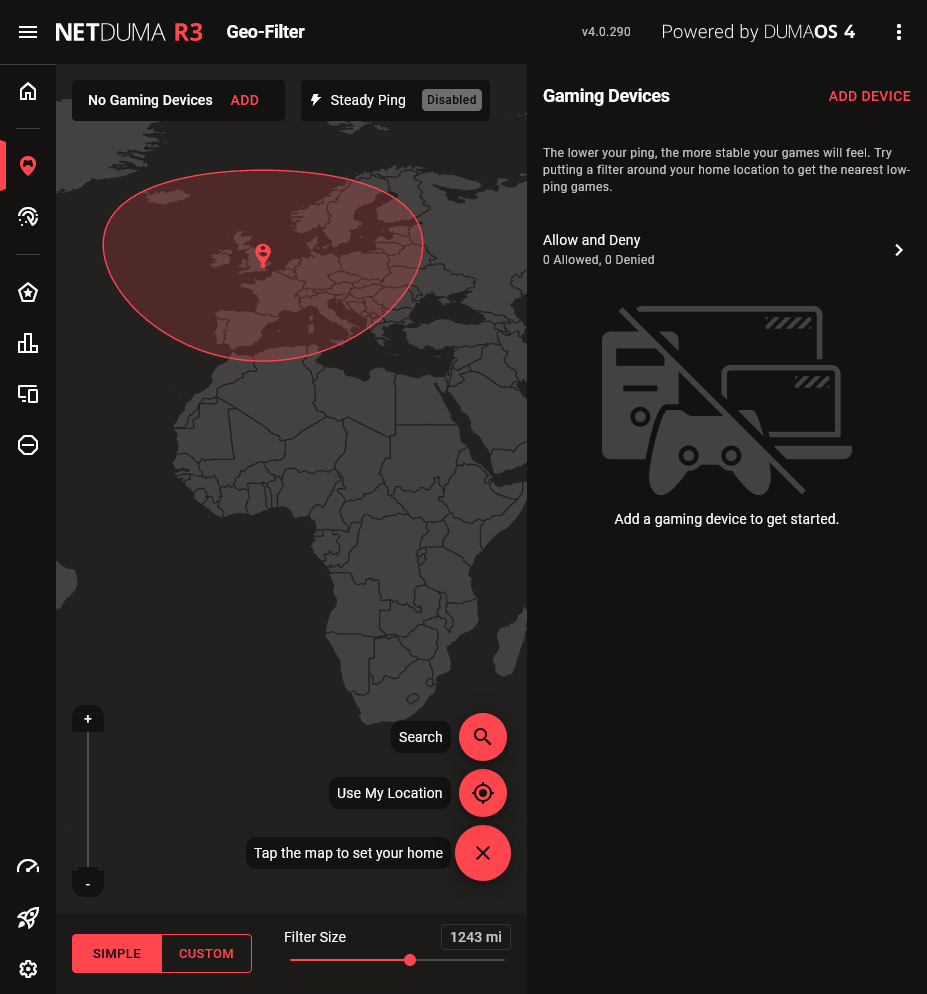Viewport: 927px width, 994px height.
Task: Click ADD next to No Gaming Devices
Action: pyautogui.click(x=244, y=100)
